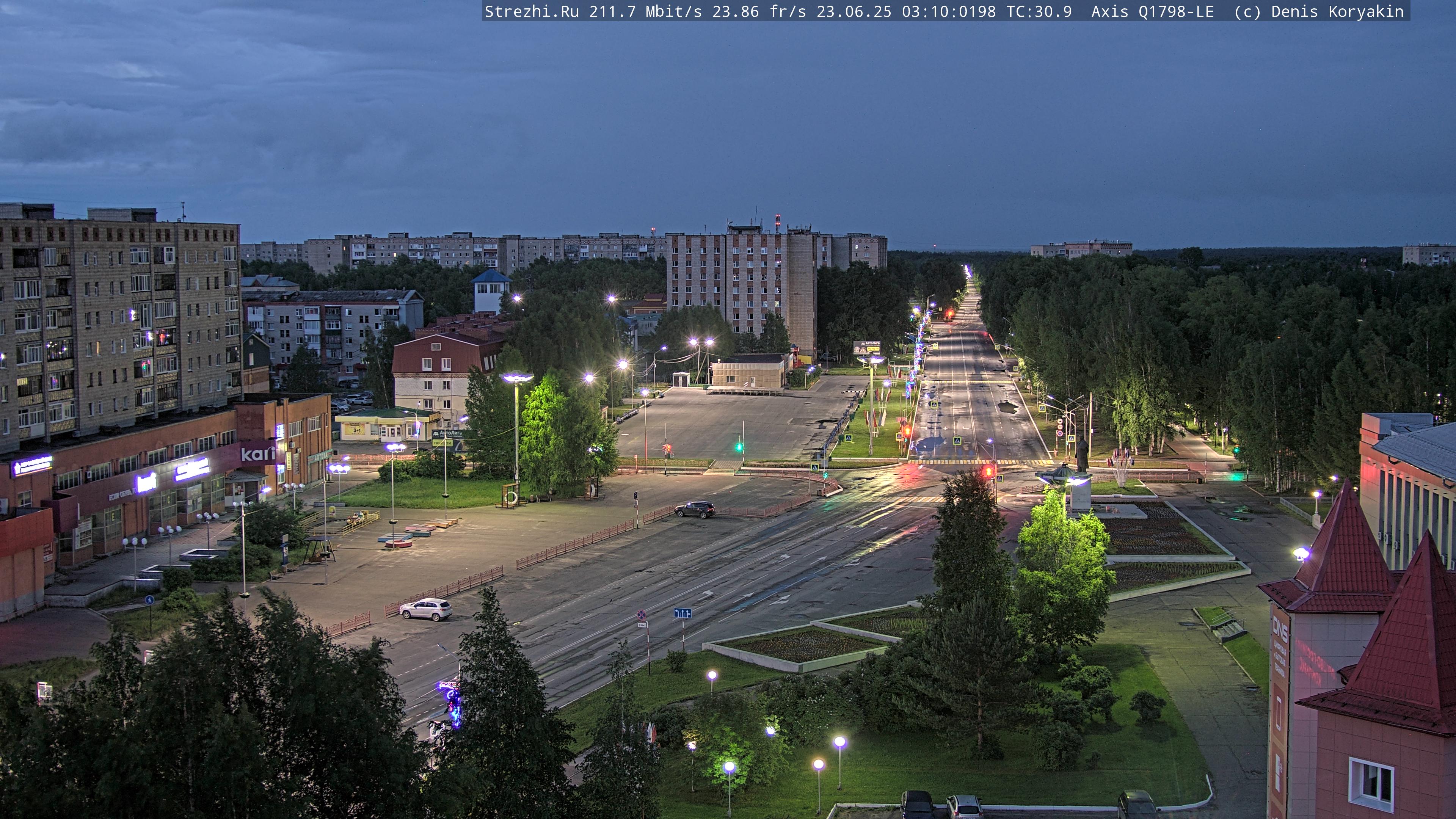Click the "Axis Q1798-LE" camera model text
Viewport: 1456px width, 819px height.
pyautogui.click(x=1153, y=11)
